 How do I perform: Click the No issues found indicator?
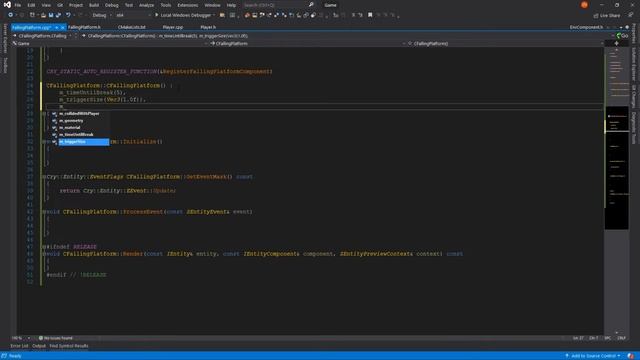pyautogui.click(x=56, y=338)
